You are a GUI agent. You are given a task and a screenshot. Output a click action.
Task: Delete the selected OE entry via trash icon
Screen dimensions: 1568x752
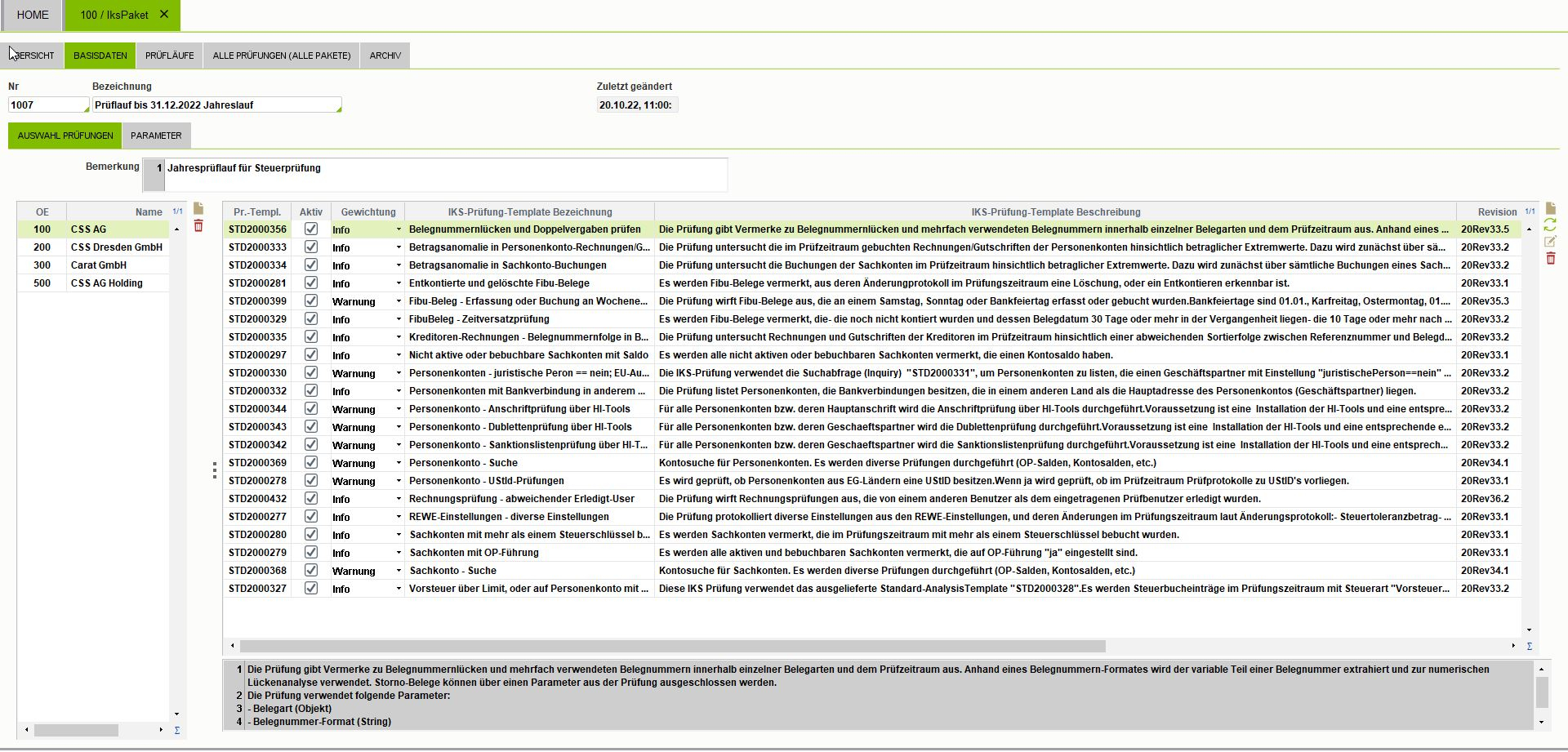pyautogui.click(x=198, y=226)
